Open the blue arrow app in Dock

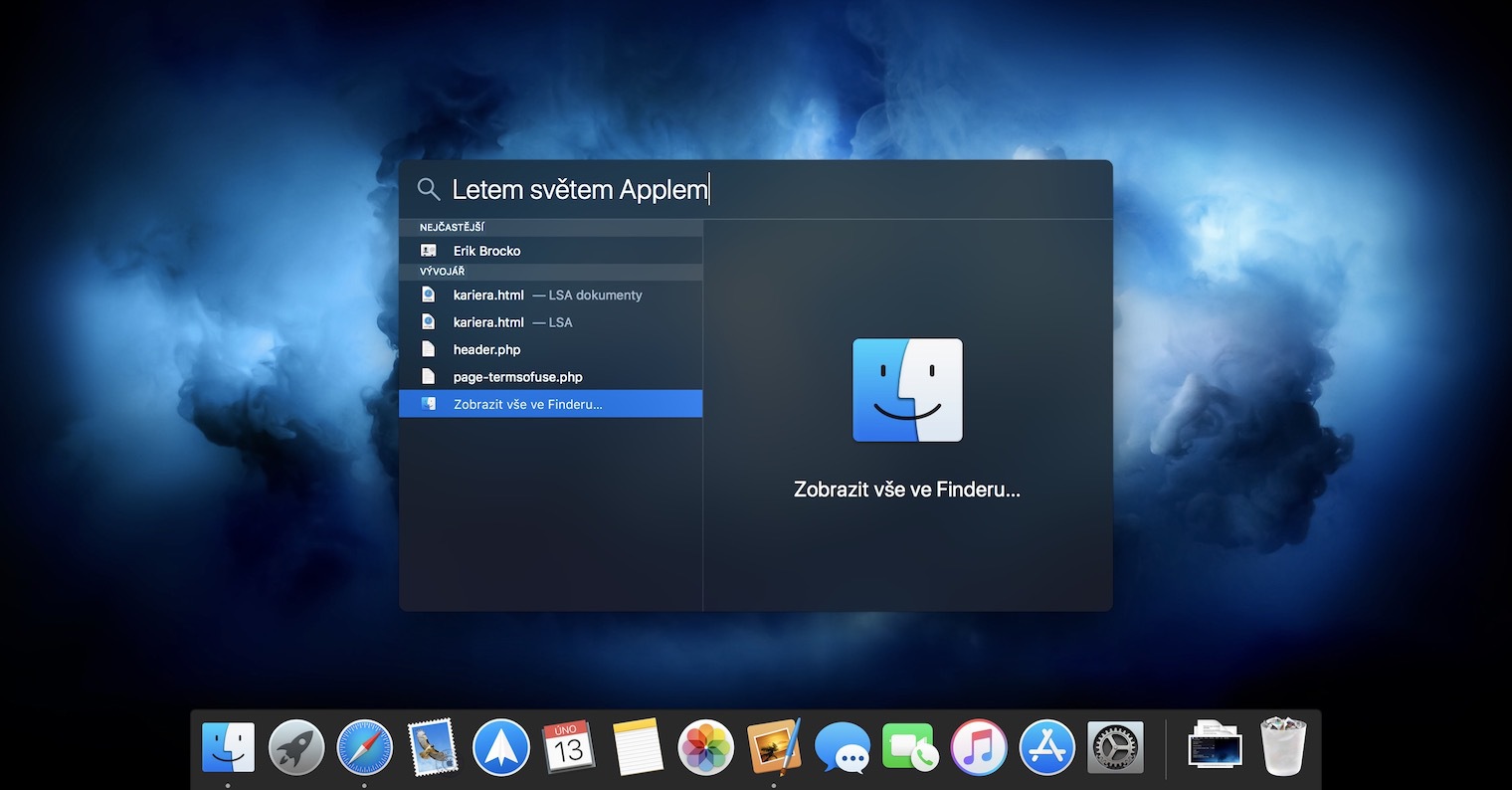[501, 747]
